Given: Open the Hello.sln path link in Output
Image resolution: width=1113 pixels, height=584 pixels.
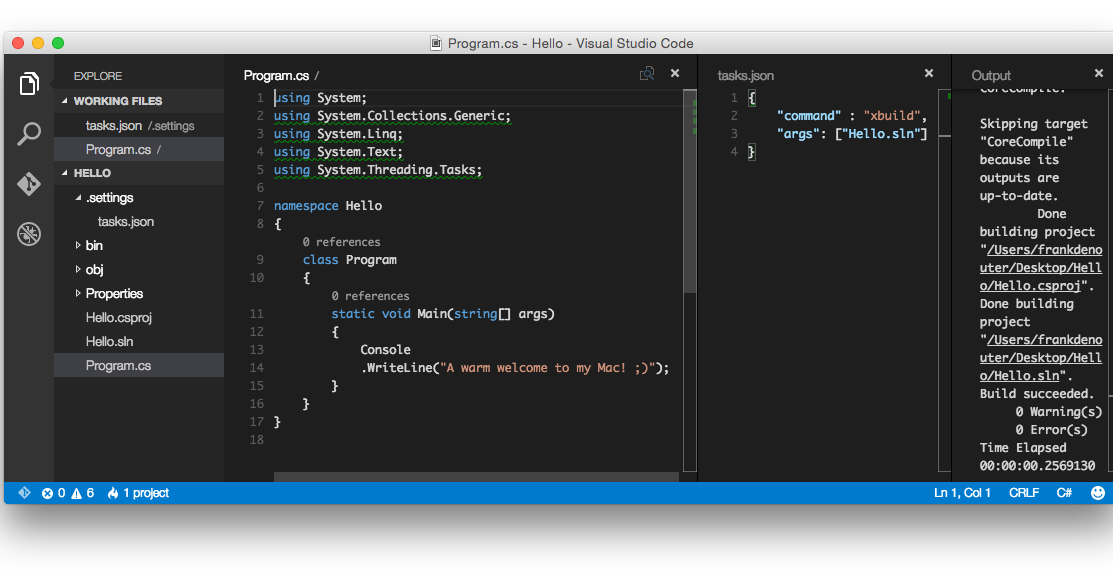Looking at the screenshot, I should click(1041, 358).
